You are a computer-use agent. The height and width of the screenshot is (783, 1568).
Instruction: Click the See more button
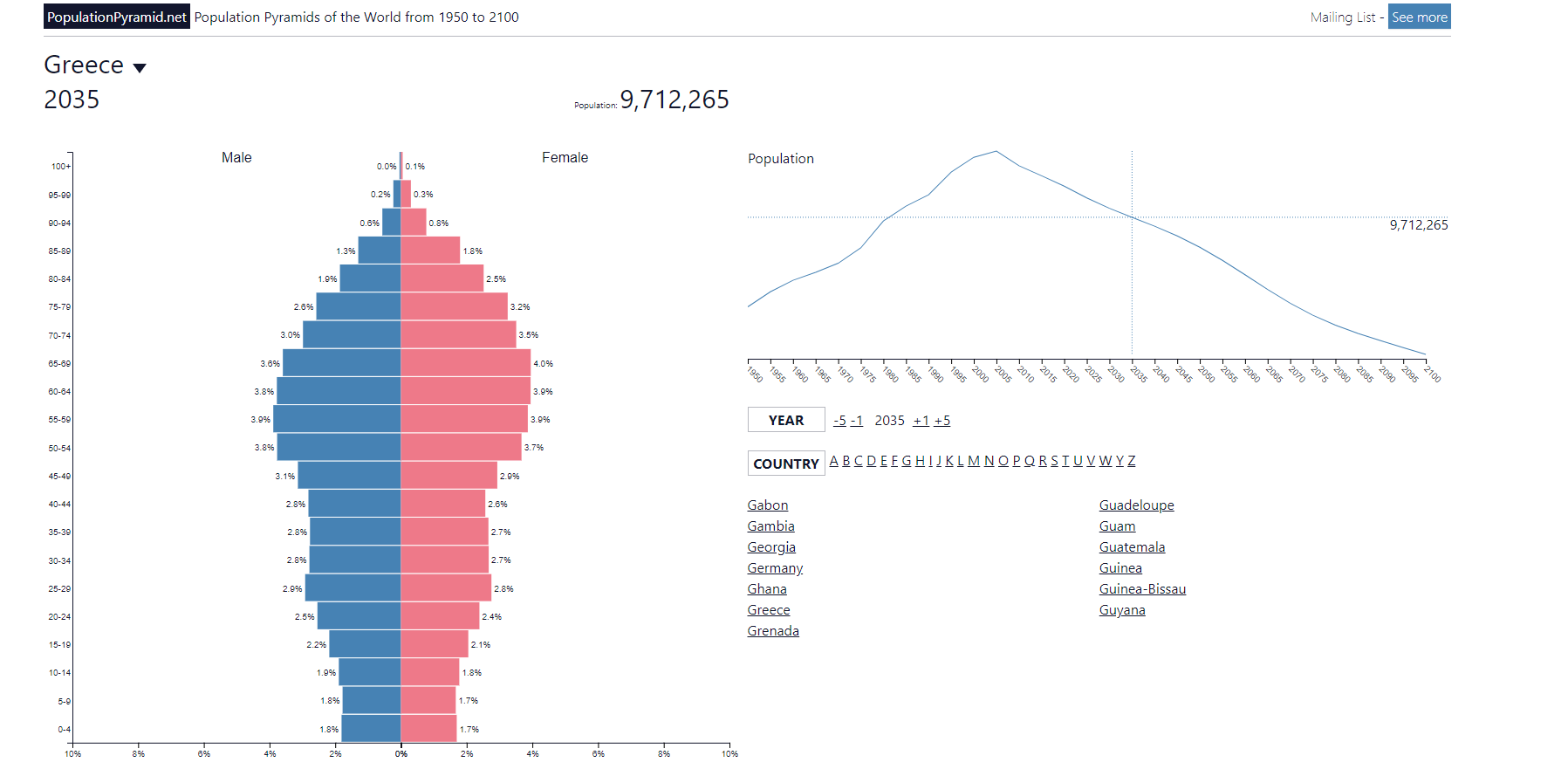pos(1419,17)
